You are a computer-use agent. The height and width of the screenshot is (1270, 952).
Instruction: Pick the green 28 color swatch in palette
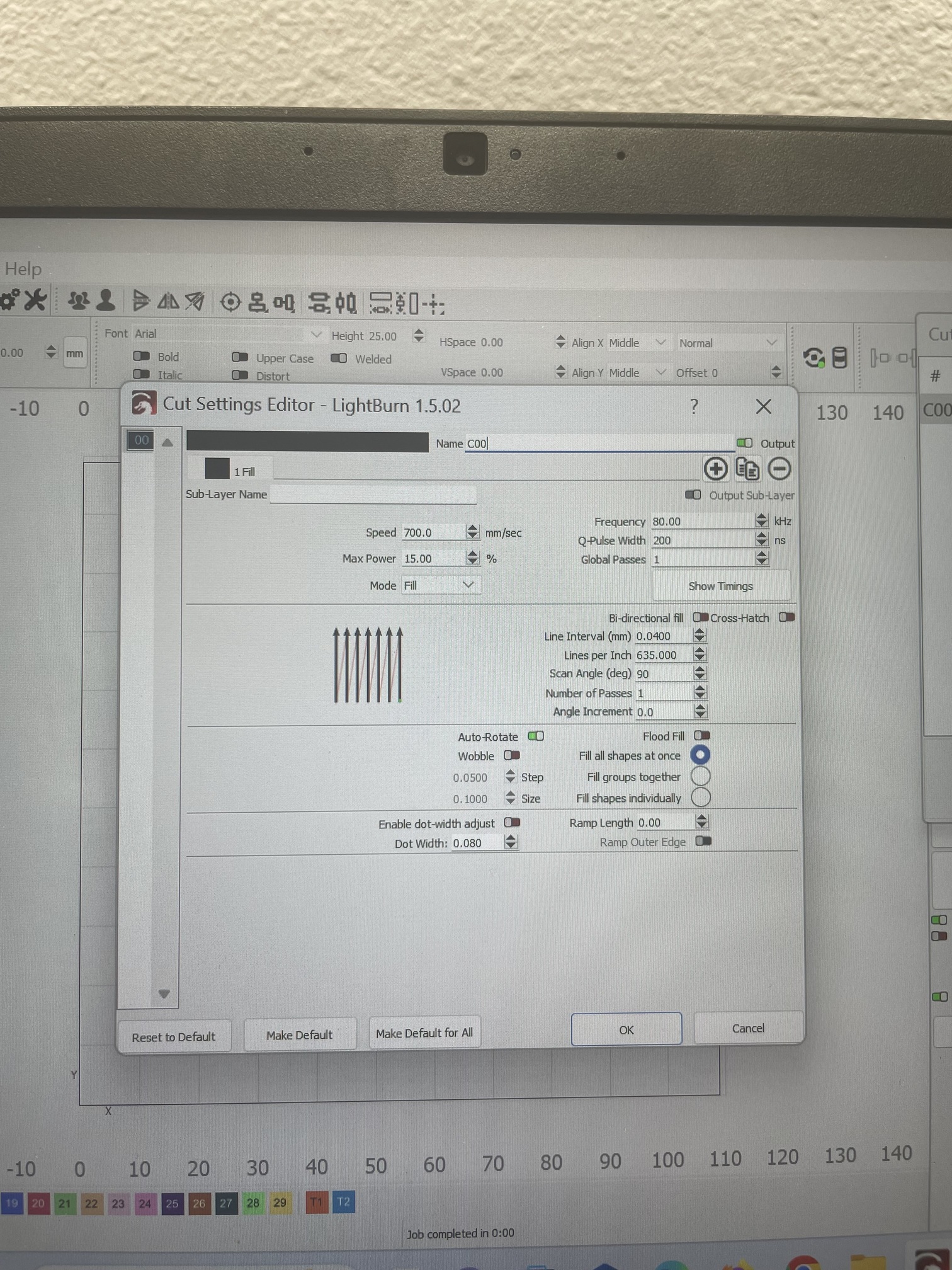coord(252,1203)
